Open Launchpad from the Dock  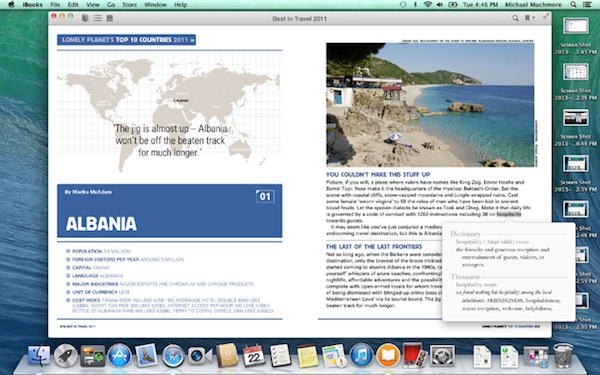pyautogui.click(x=65, y=355)
